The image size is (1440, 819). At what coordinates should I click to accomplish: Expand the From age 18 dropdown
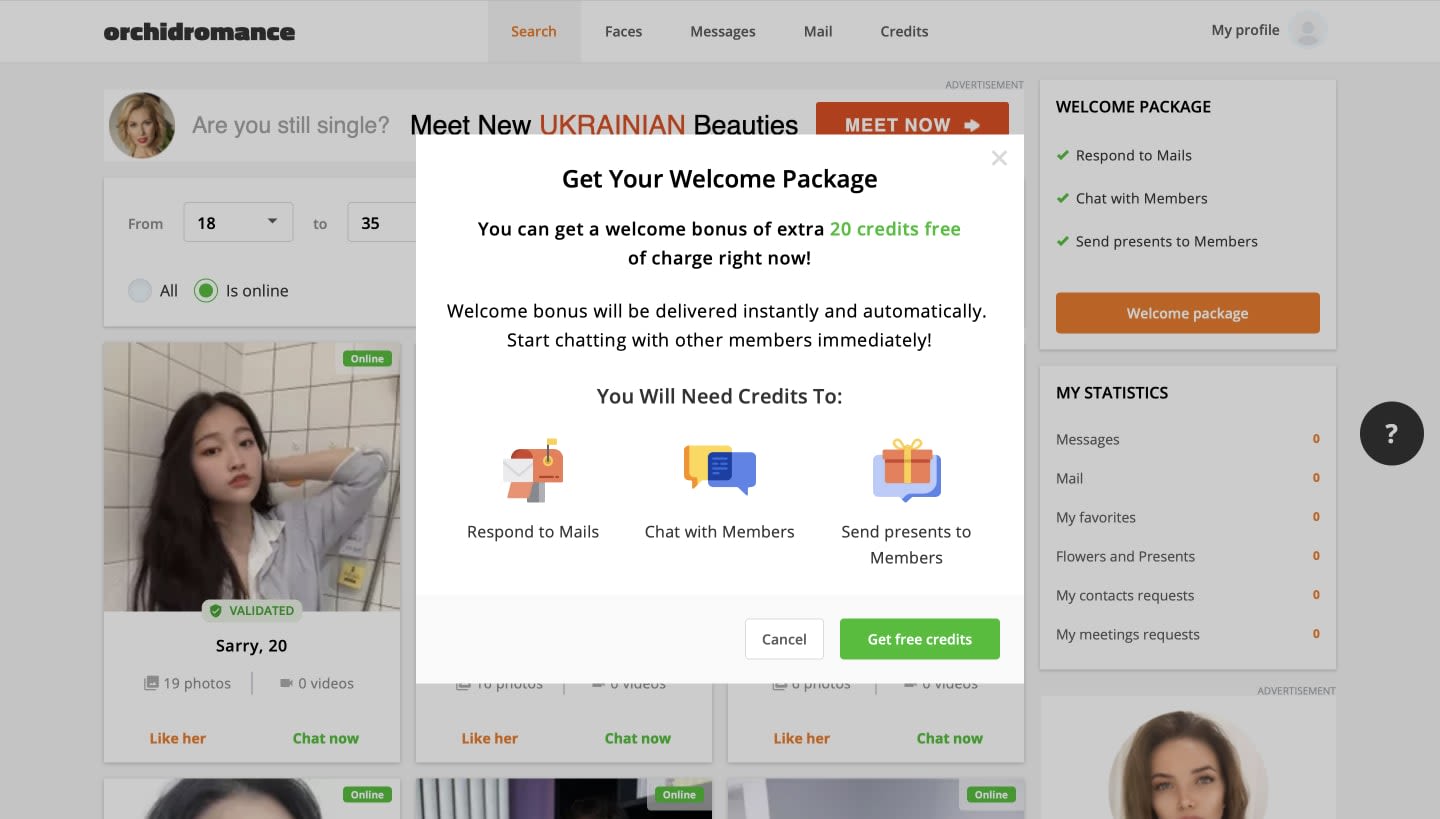(x=238, y=222)
